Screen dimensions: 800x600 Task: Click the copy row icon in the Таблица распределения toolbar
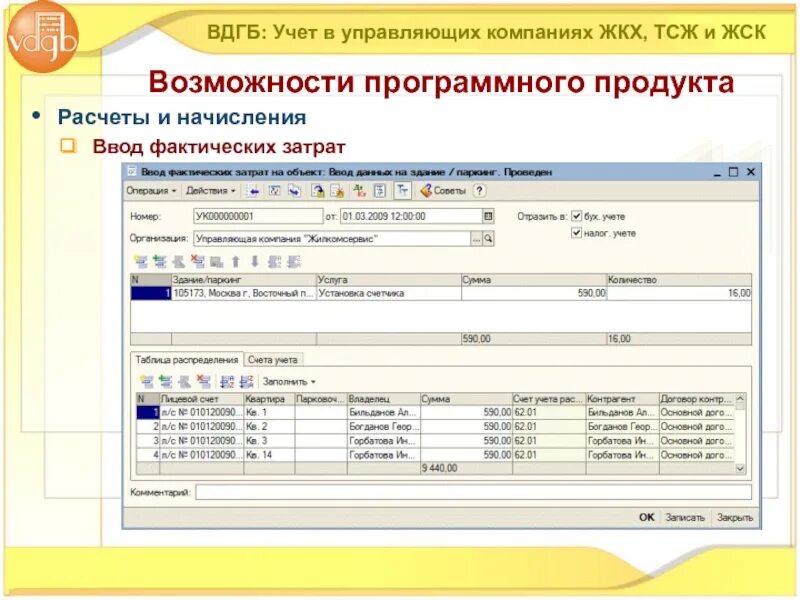[x=165, y=381]
